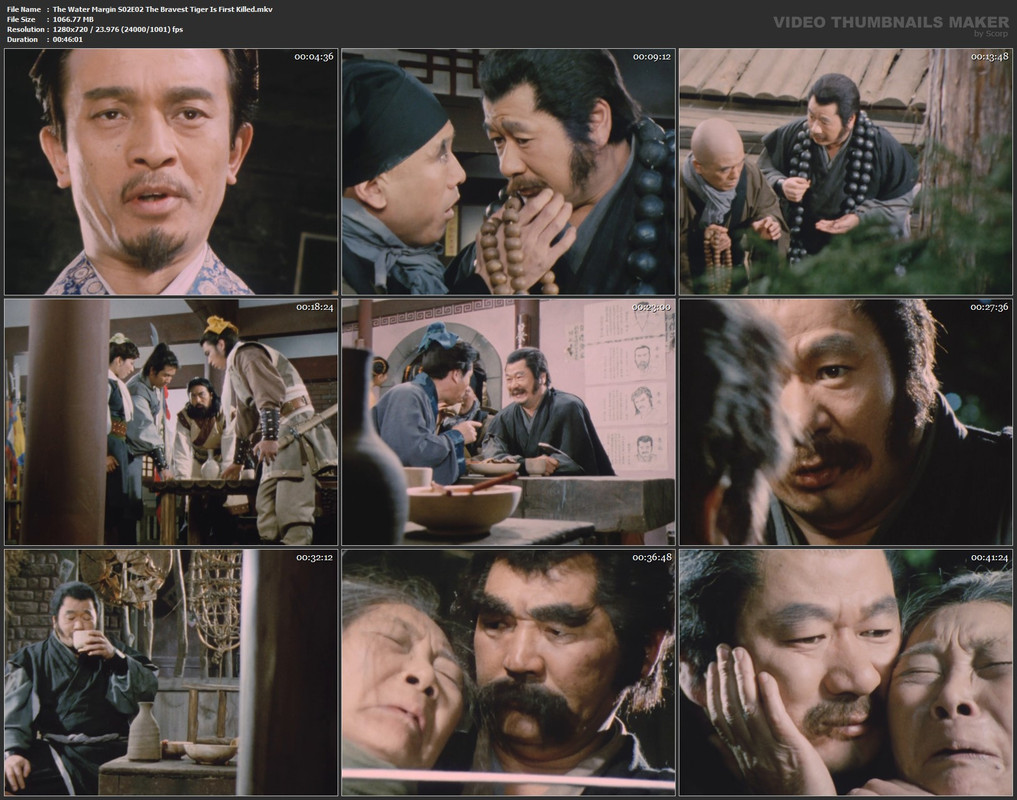1017x800 pixels.
Task: Open the thumbnail stamped 00:09:12
Action: 508,172
